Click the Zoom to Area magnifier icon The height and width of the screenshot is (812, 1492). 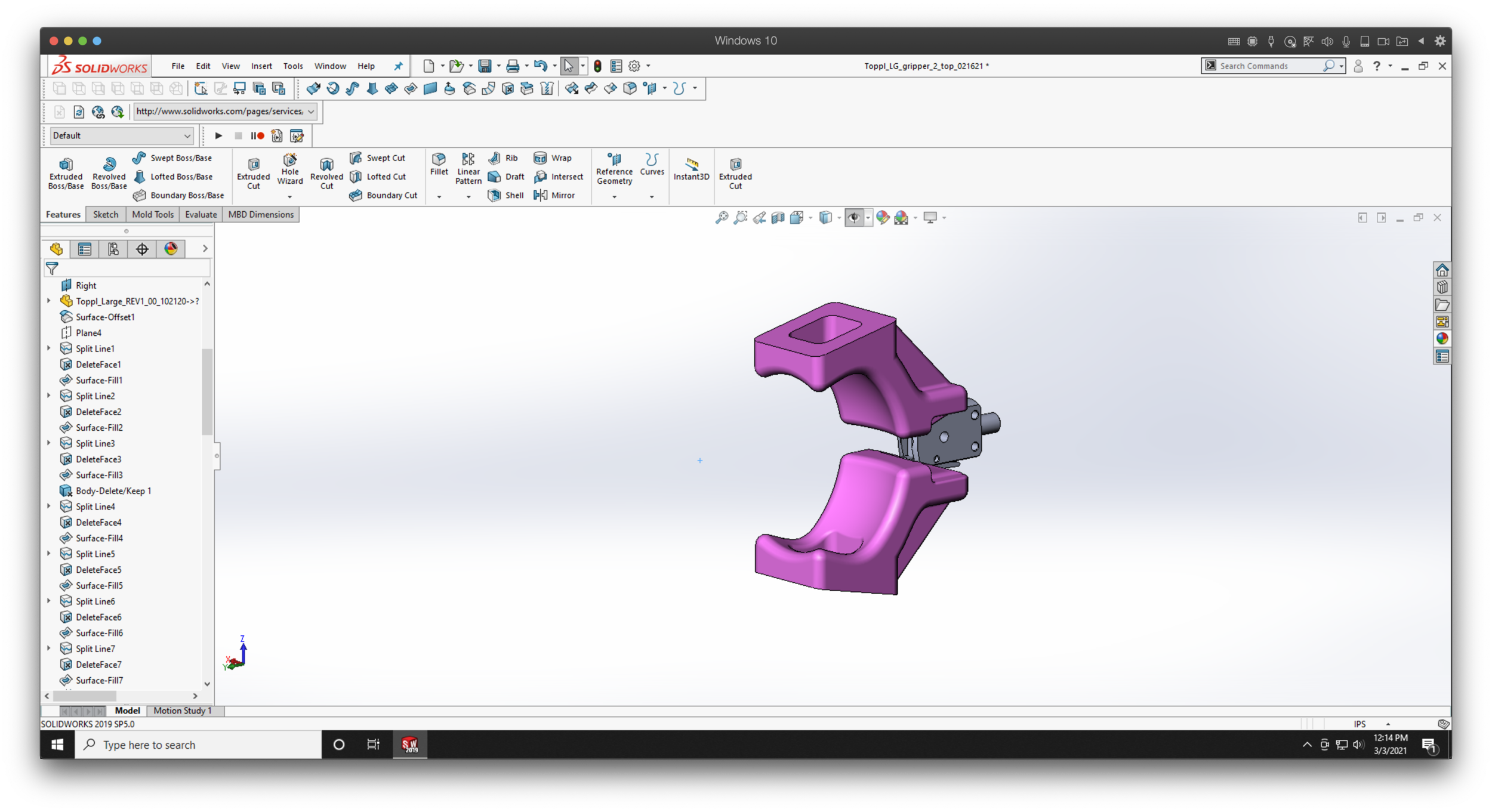[741, 218]
